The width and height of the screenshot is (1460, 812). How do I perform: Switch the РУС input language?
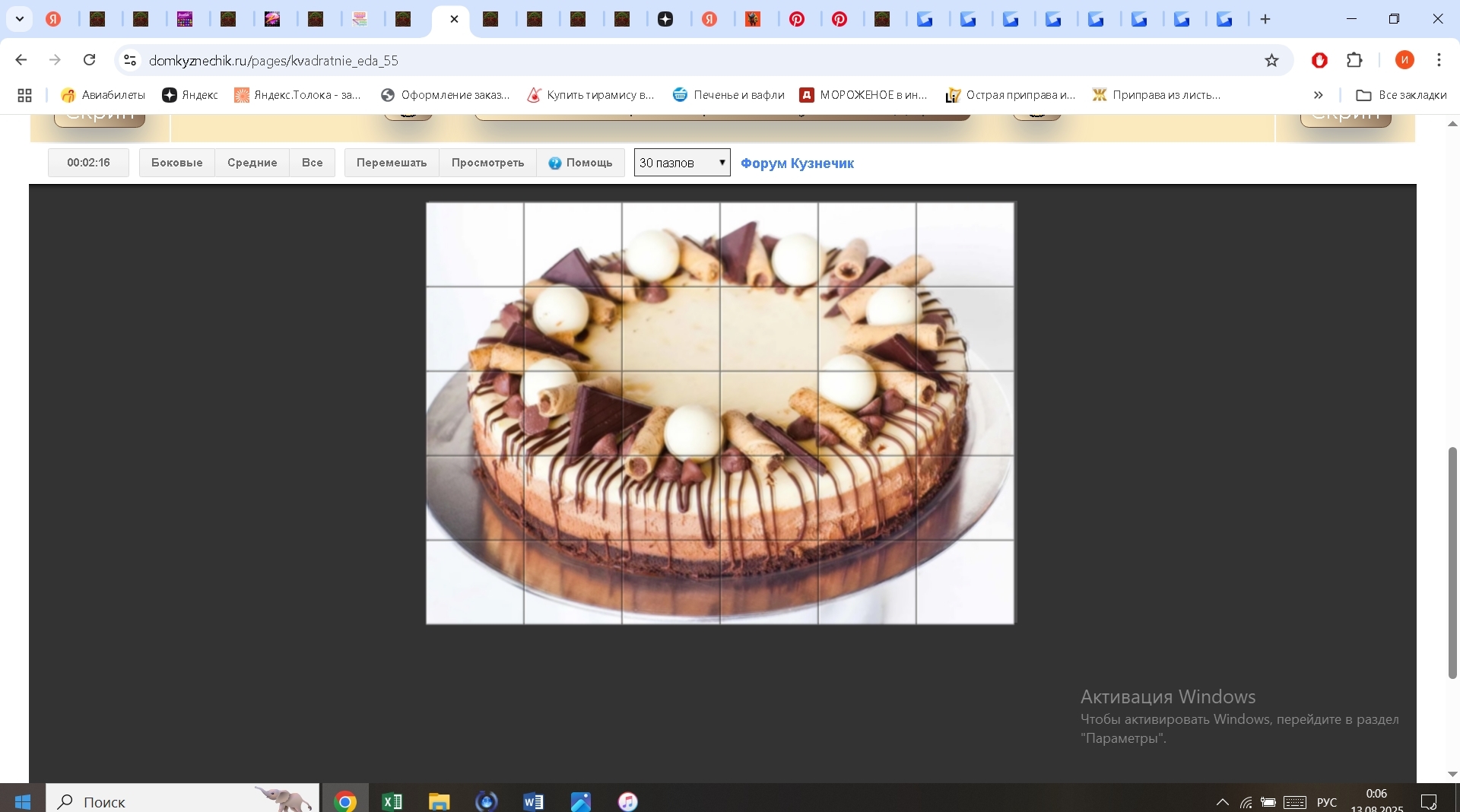pyautogui.click(x=1327, y=802)
